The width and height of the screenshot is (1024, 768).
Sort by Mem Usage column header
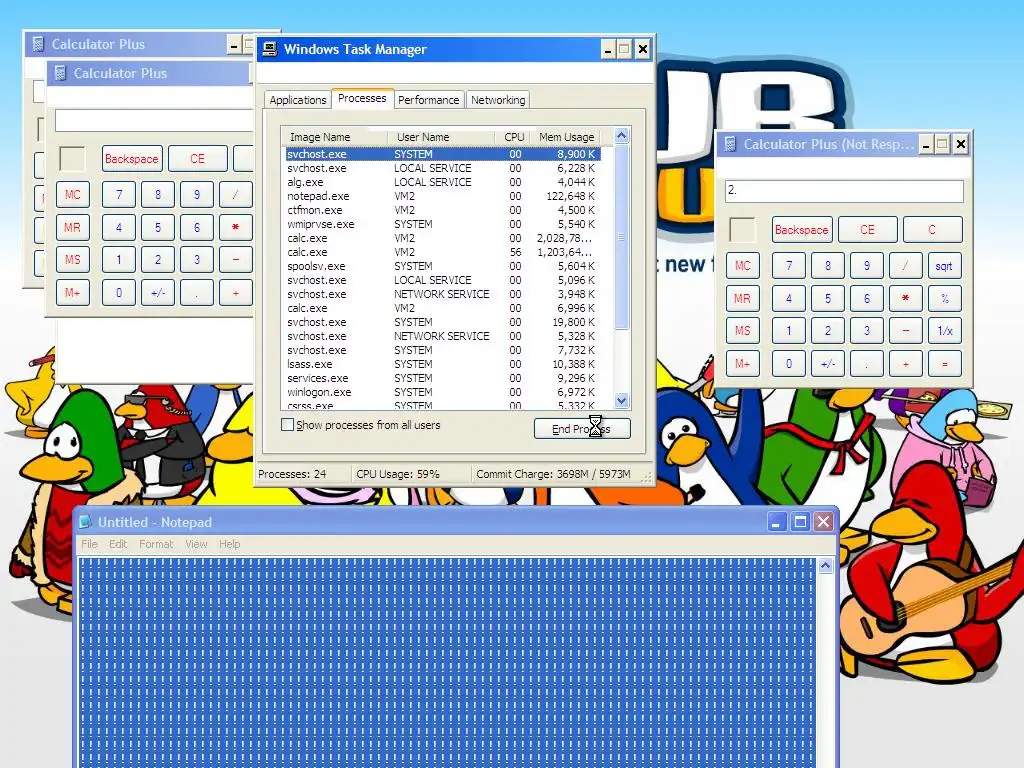[x=566, y=137]
